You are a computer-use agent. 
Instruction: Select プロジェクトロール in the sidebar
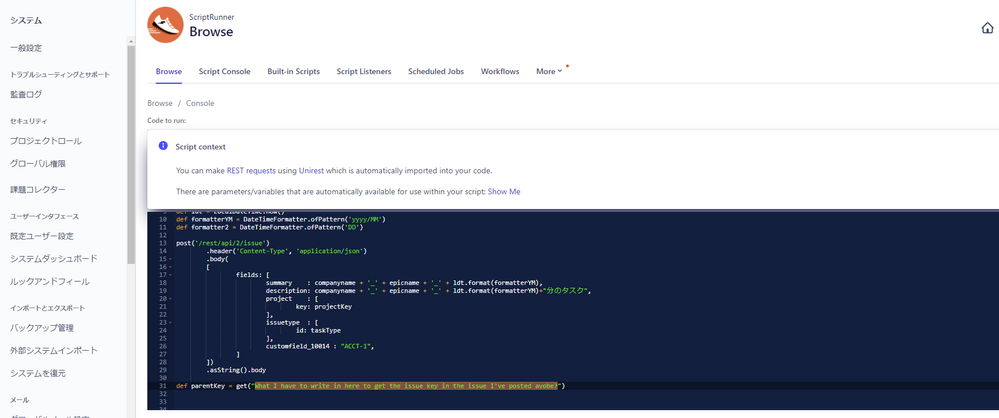(46, 141)
